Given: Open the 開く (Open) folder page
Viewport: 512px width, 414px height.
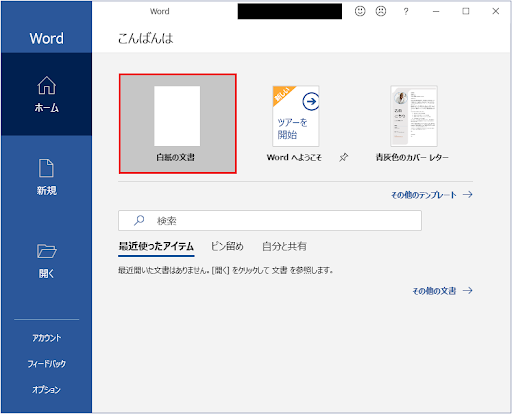Looking at the screenshot, I should (x=47, y=260).
